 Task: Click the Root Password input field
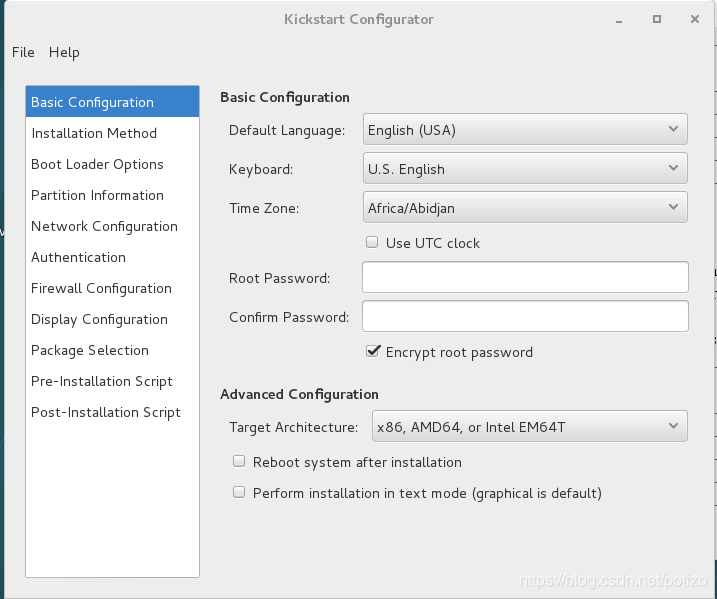[525, 277]
